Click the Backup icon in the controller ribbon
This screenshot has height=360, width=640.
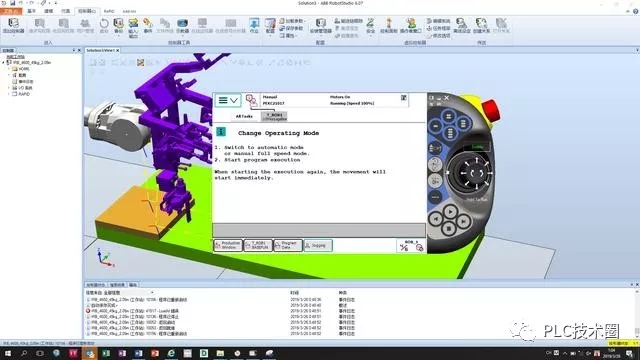[x=118, y=25]
